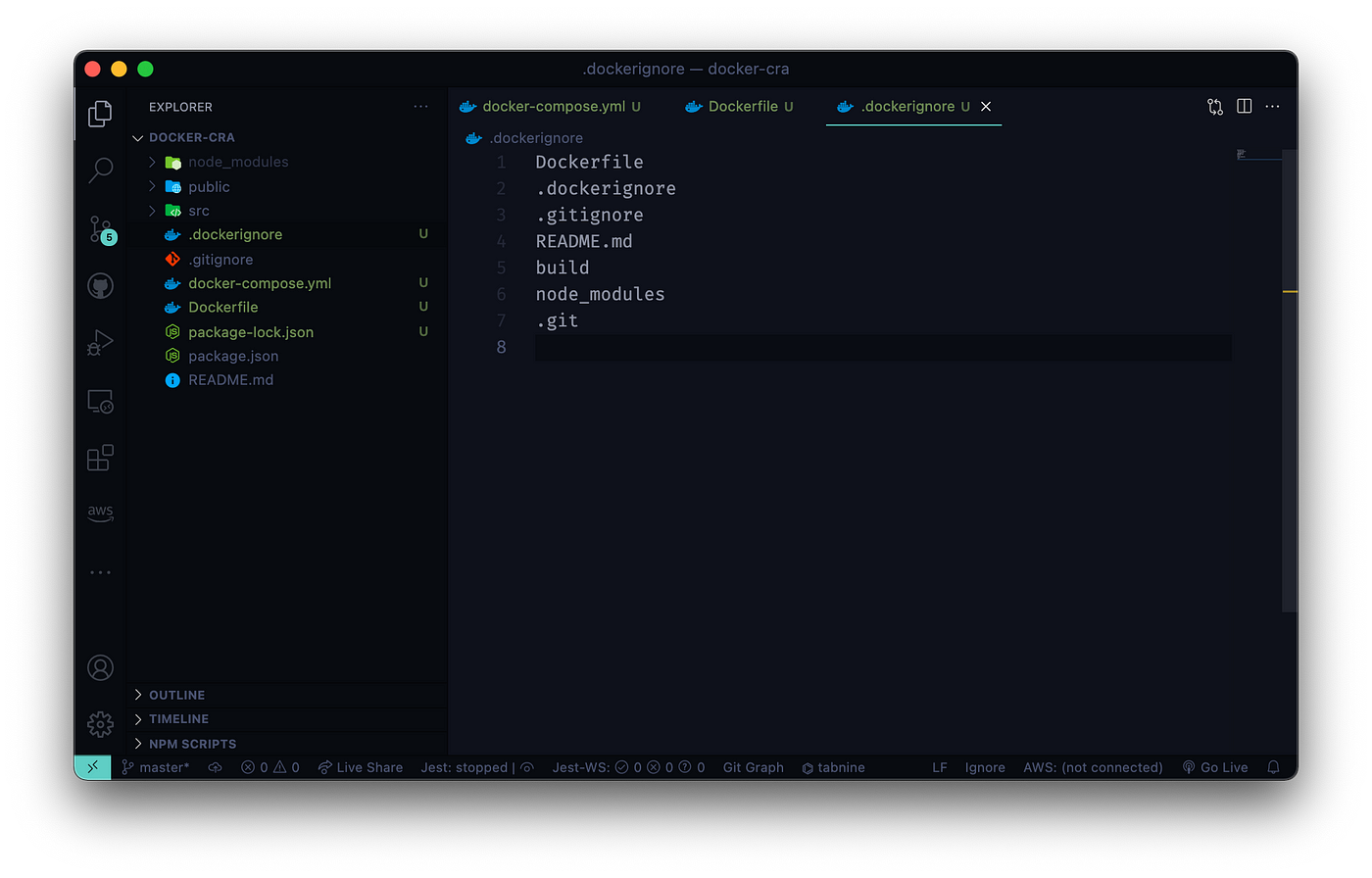Click '.dockerignore' text on line 2
1372x878 pixels.
[x=606, y=188]
